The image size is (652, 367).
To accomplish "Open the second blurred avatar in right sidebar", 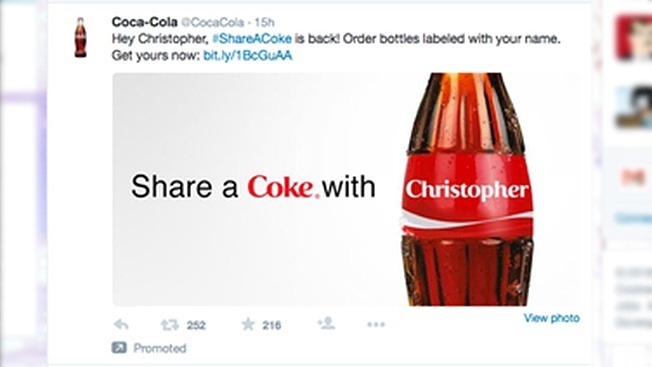I will 634,106.
